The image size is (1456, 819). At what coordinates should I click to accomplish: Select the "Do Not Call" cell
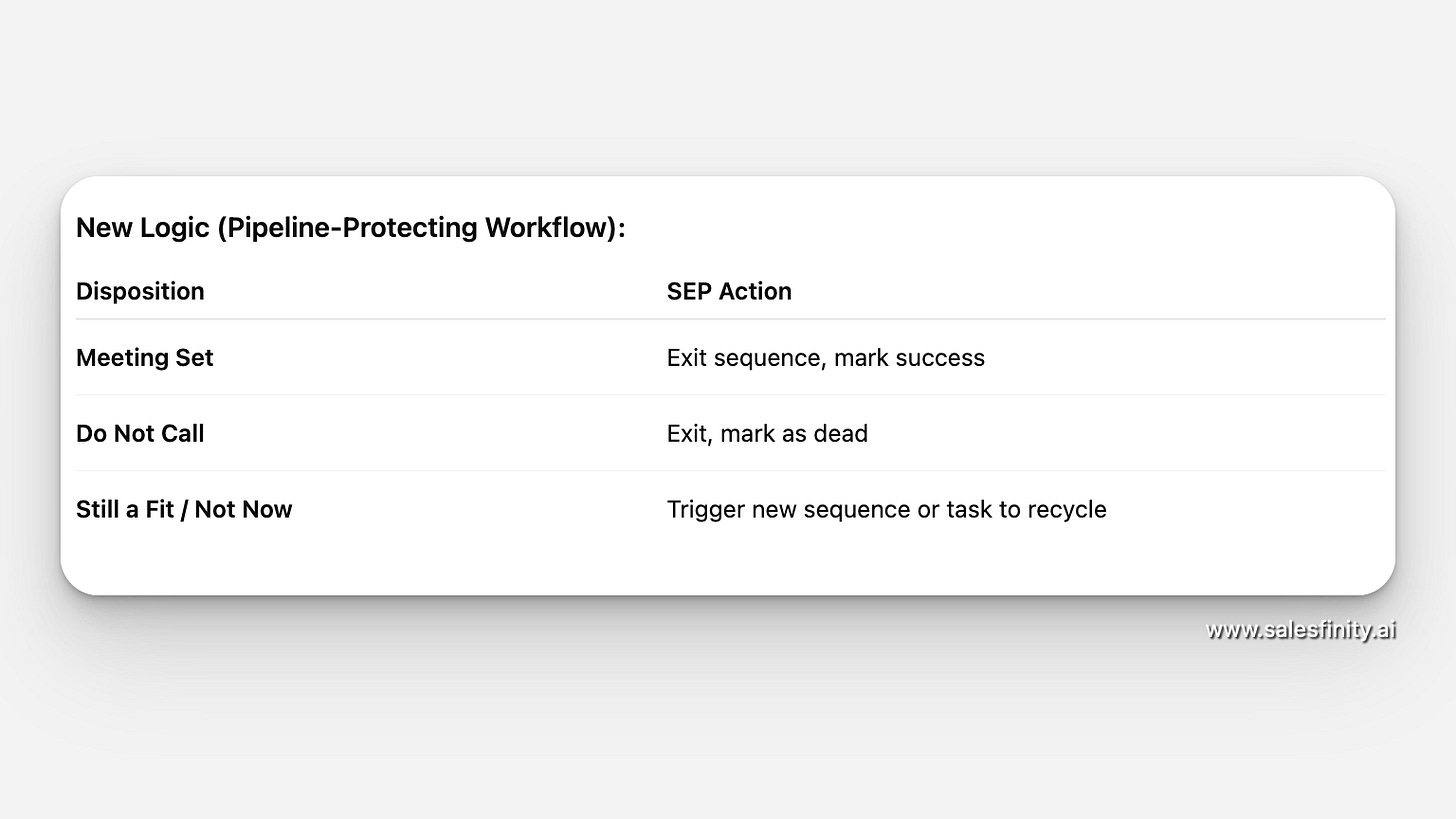tap(140, 434)
